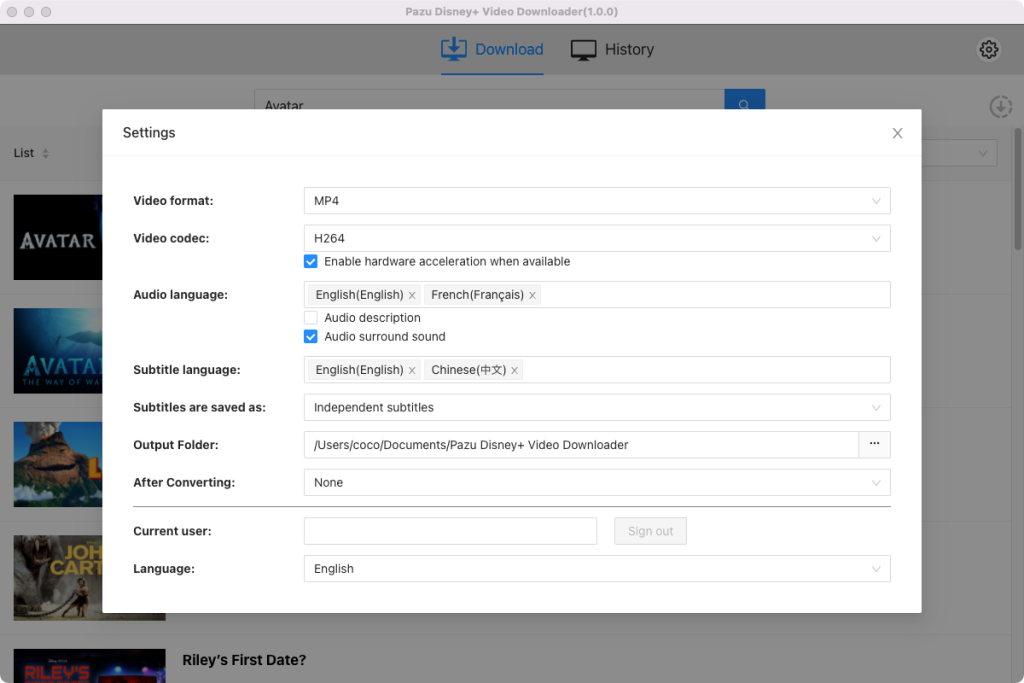Image resolution: width=1024 pixels, height=683 pixels.
Task: Select the John Carter thumbnail
Action: click(58, 578)
